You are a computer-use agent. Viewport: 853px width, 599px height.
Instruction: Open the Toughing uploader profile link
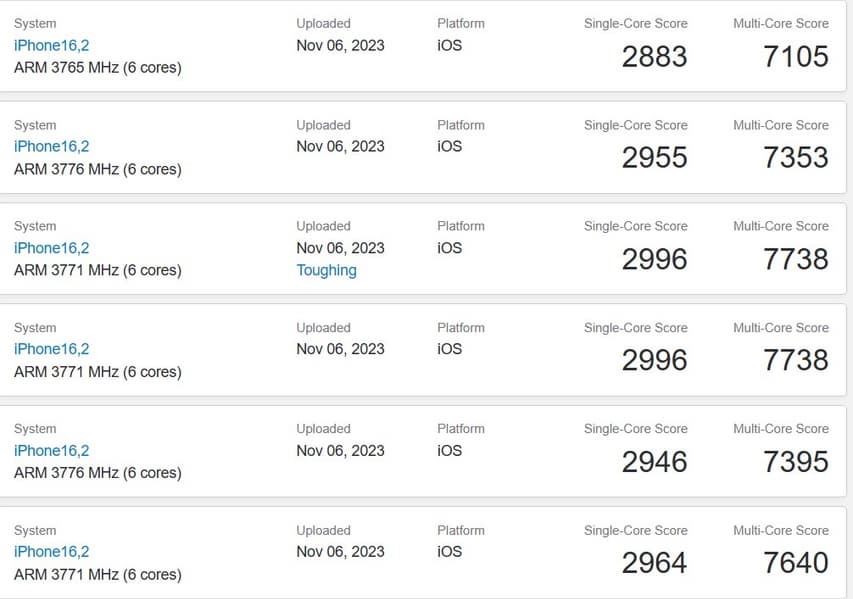tap(326, 270)
